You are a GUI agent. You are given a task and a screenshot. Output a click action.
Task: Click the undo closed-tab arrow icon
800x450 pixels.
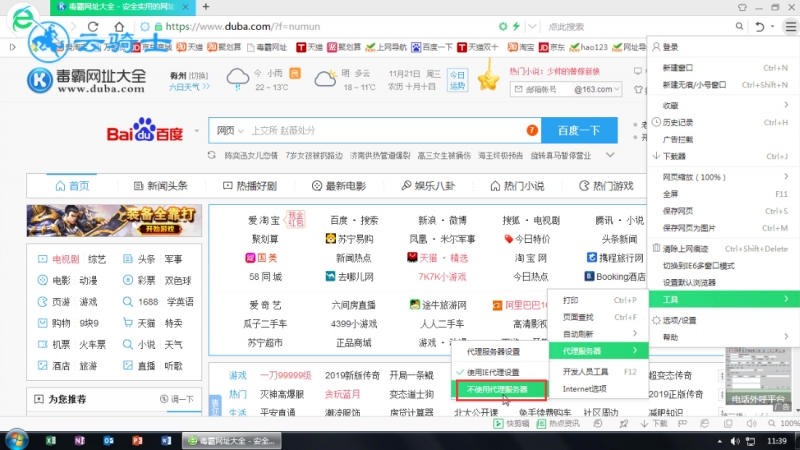760,27
